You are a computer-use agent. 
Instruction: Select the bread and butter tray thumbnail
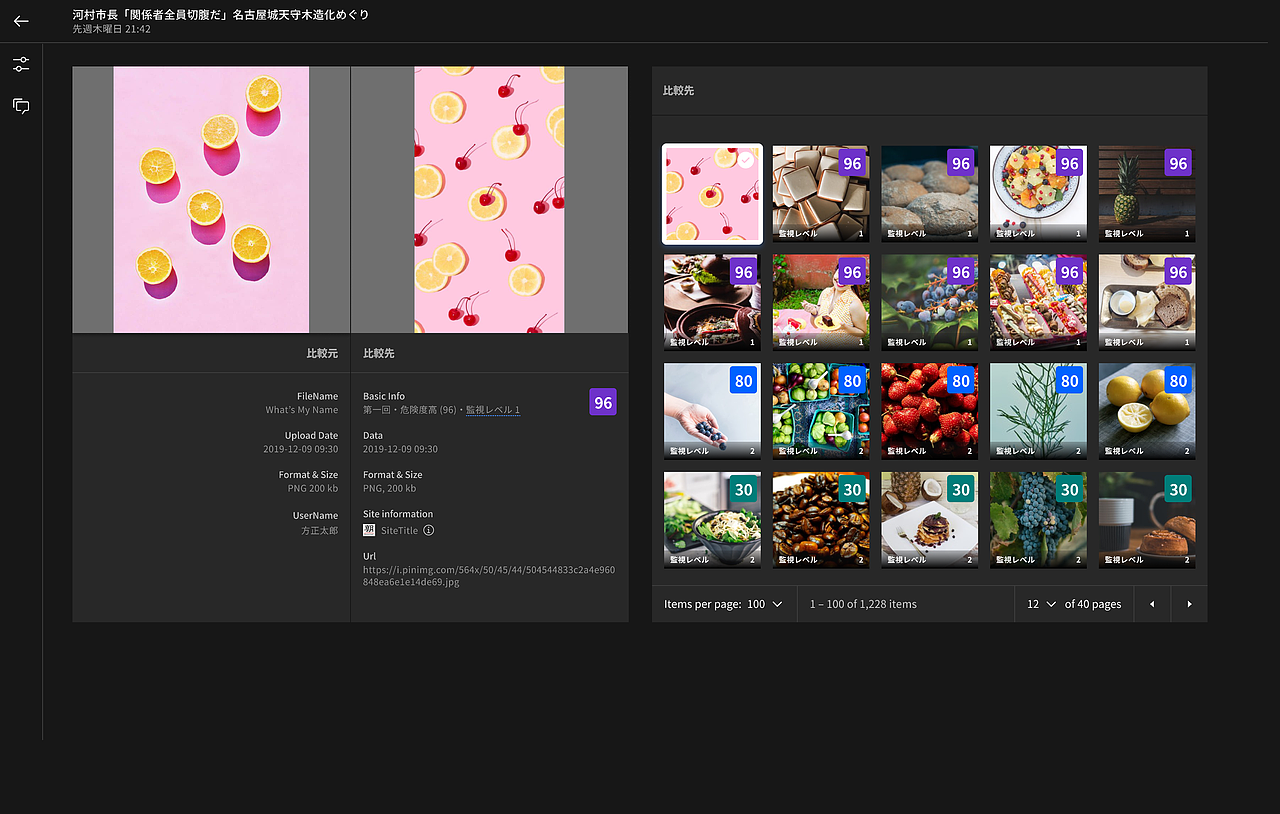(x=1147, y=302)
